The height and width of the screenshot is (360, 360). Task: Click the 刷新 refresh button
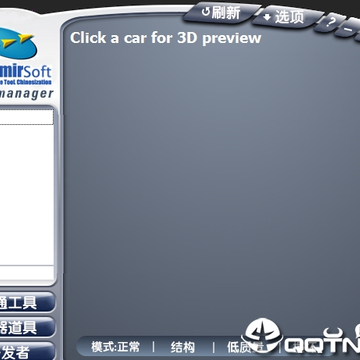[221, 13]
